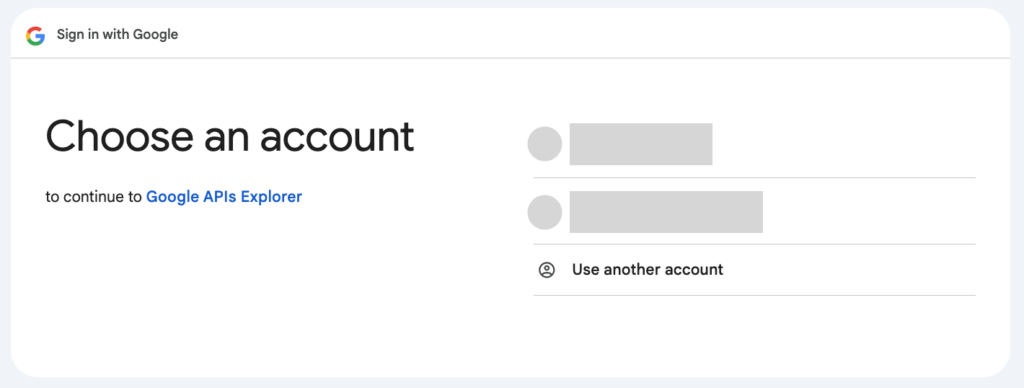Click the Choose an account heading

(230, 137)
